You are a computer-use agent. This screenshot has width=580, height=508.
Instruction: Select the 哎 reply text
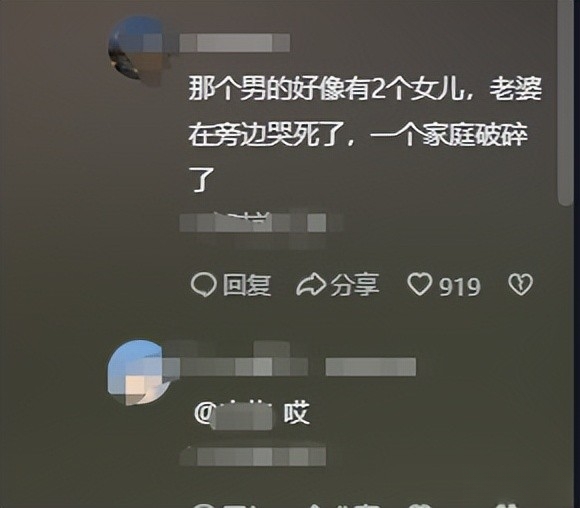pos(296,414)
